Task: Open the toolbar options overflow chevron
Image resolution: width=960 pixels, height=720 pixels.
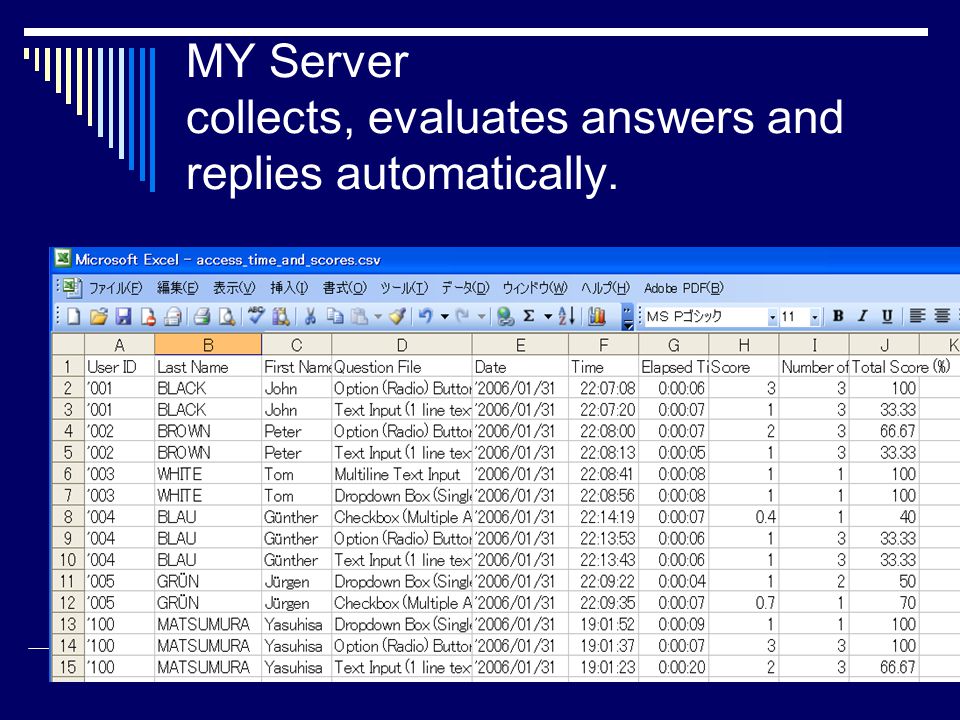Action: click(x=628, y=317)
